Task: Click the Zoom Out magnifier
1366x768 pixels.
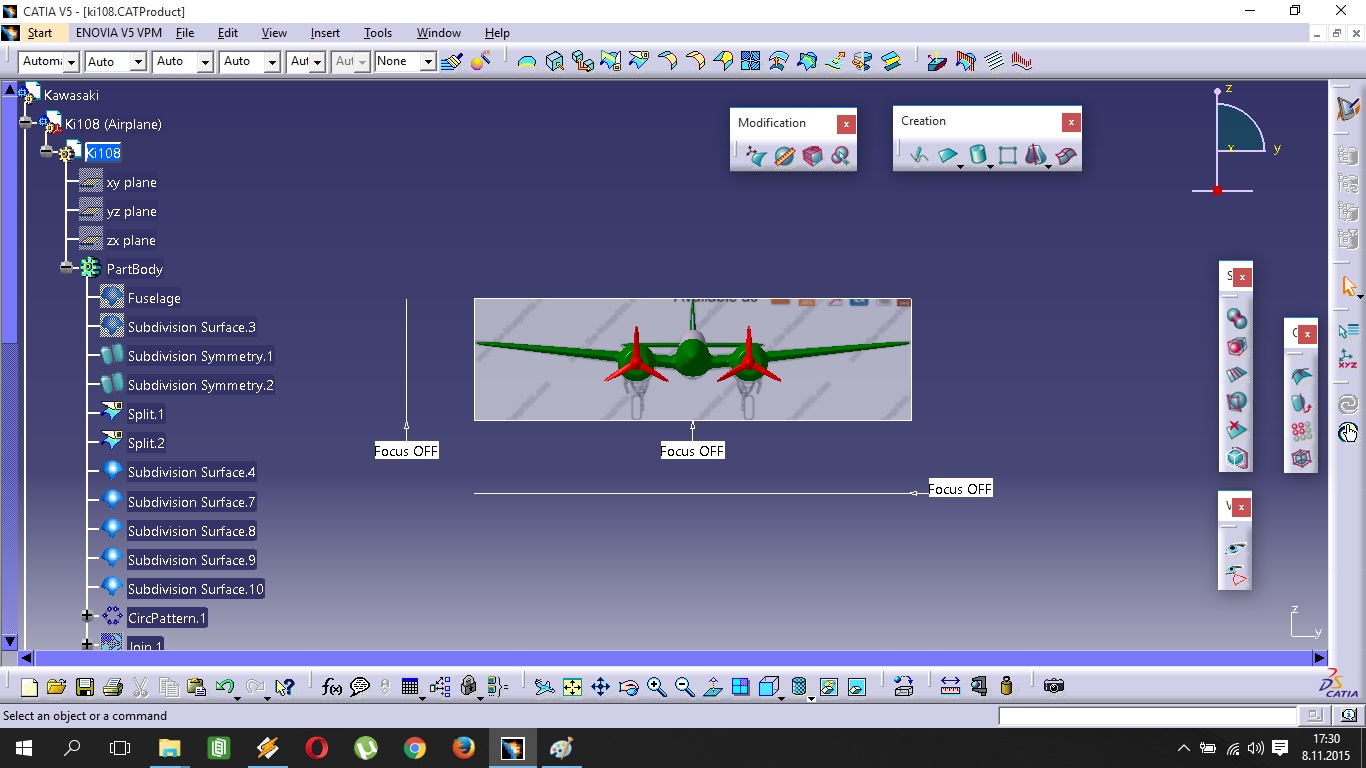Action: (x=684, y=687)
